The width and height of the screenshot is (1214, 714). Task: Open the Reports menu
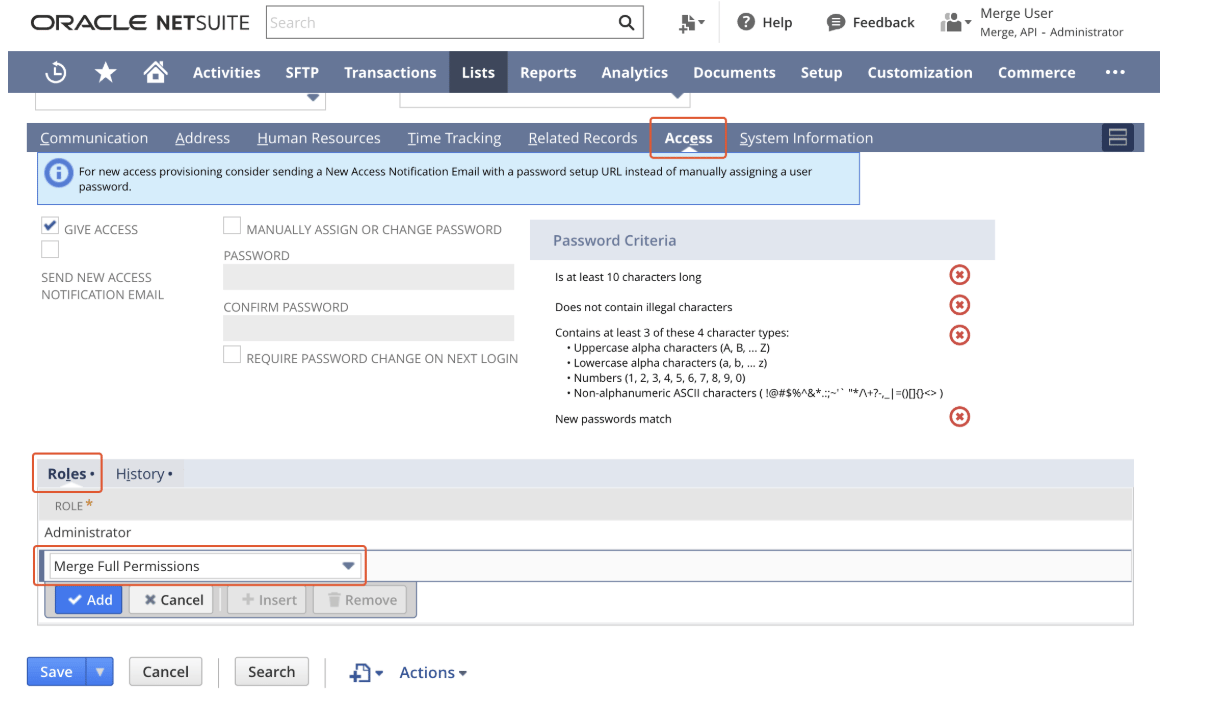[548, 72]
